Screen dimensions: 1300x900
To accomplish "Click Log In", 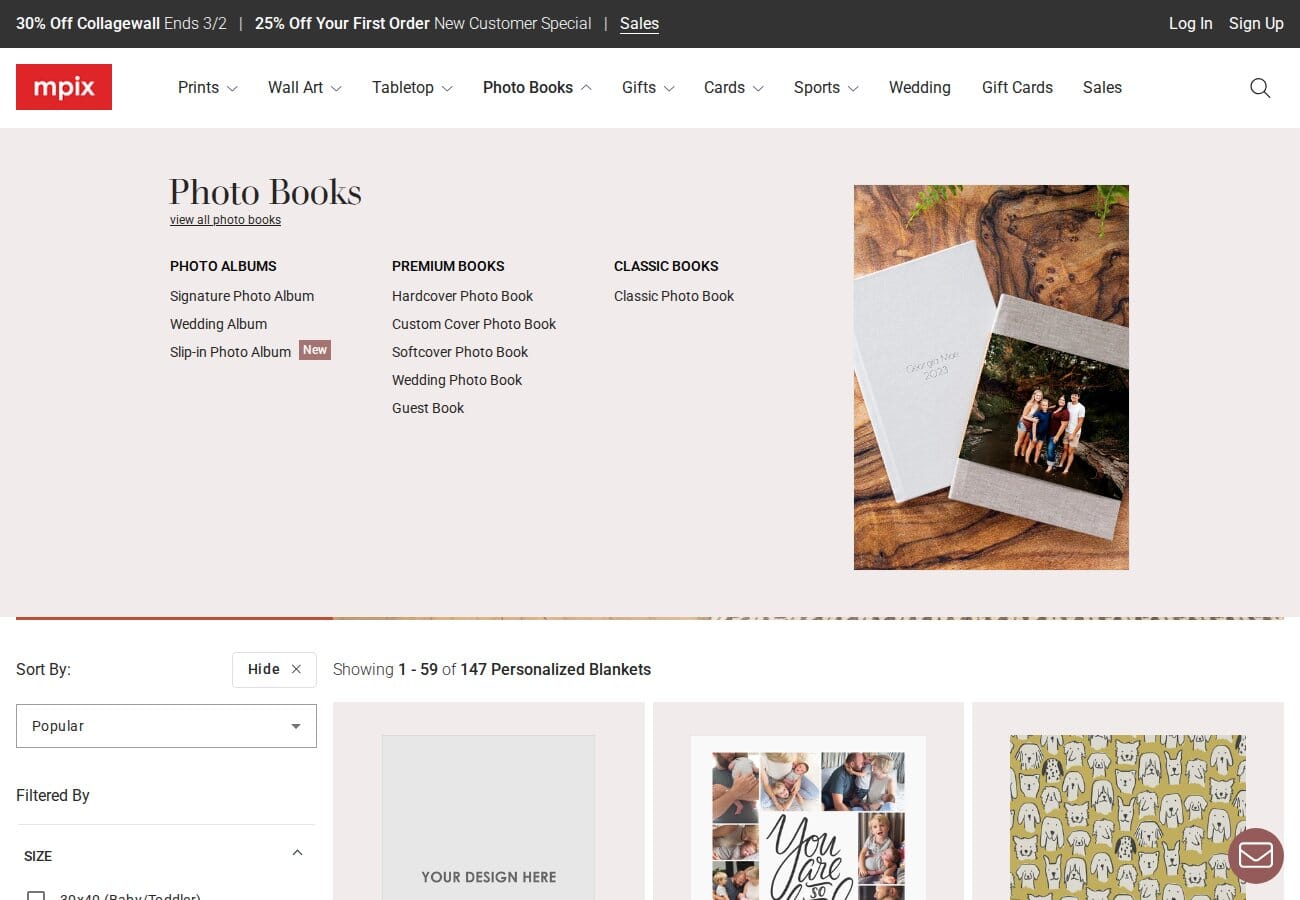I will [x=1190, y=24].
